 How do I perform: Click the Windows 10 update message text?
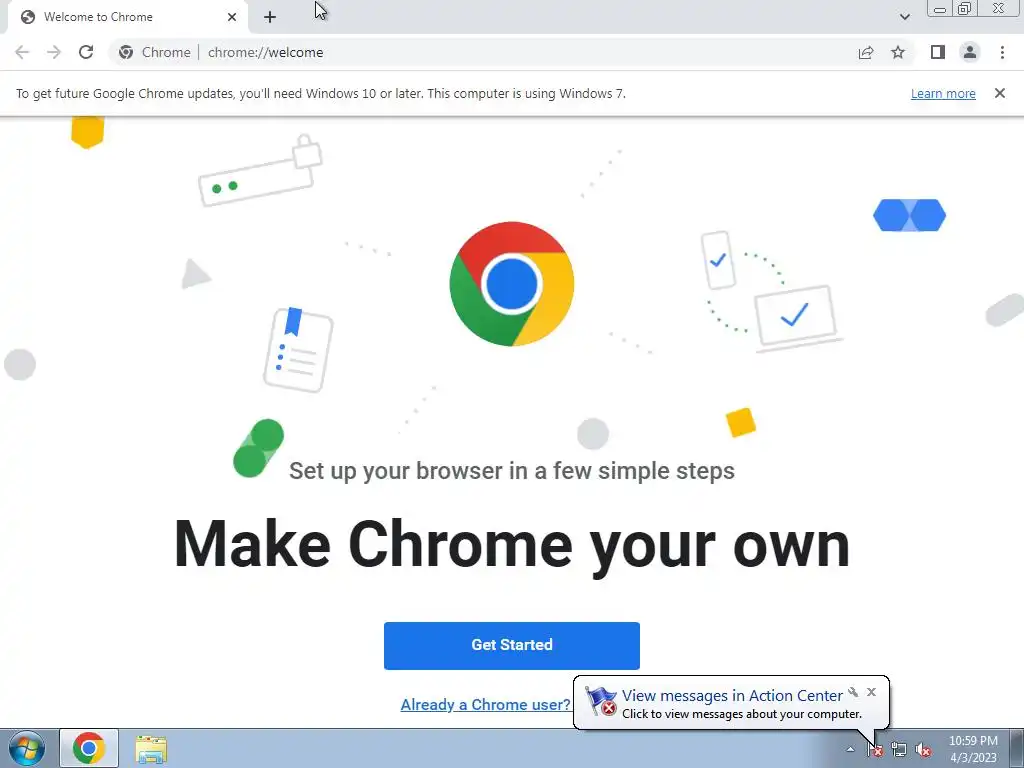coord(321,93)
